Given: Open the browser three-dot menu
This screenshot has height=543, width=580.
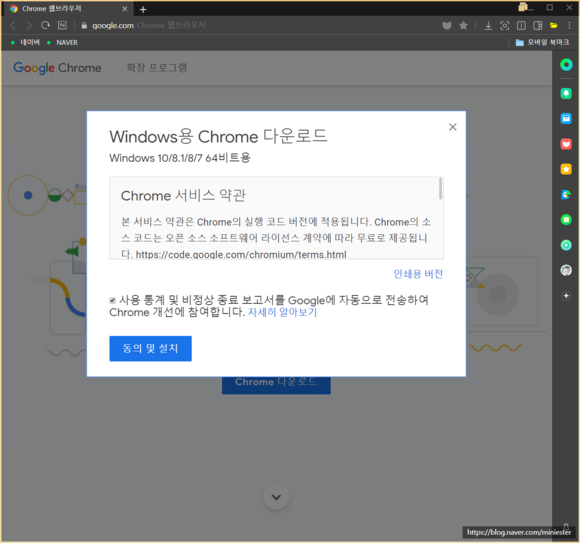Looking at the screenshot, I should (x=569, y=26).
